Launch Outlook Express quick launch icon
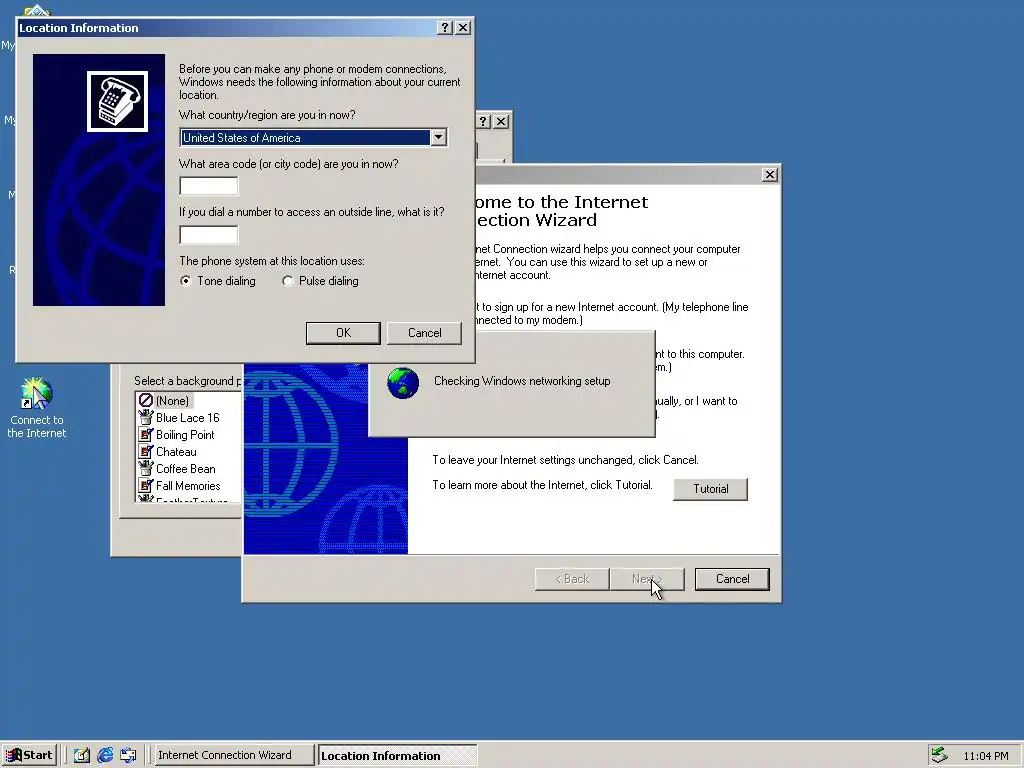1024x768 pixels. (128, 756)
